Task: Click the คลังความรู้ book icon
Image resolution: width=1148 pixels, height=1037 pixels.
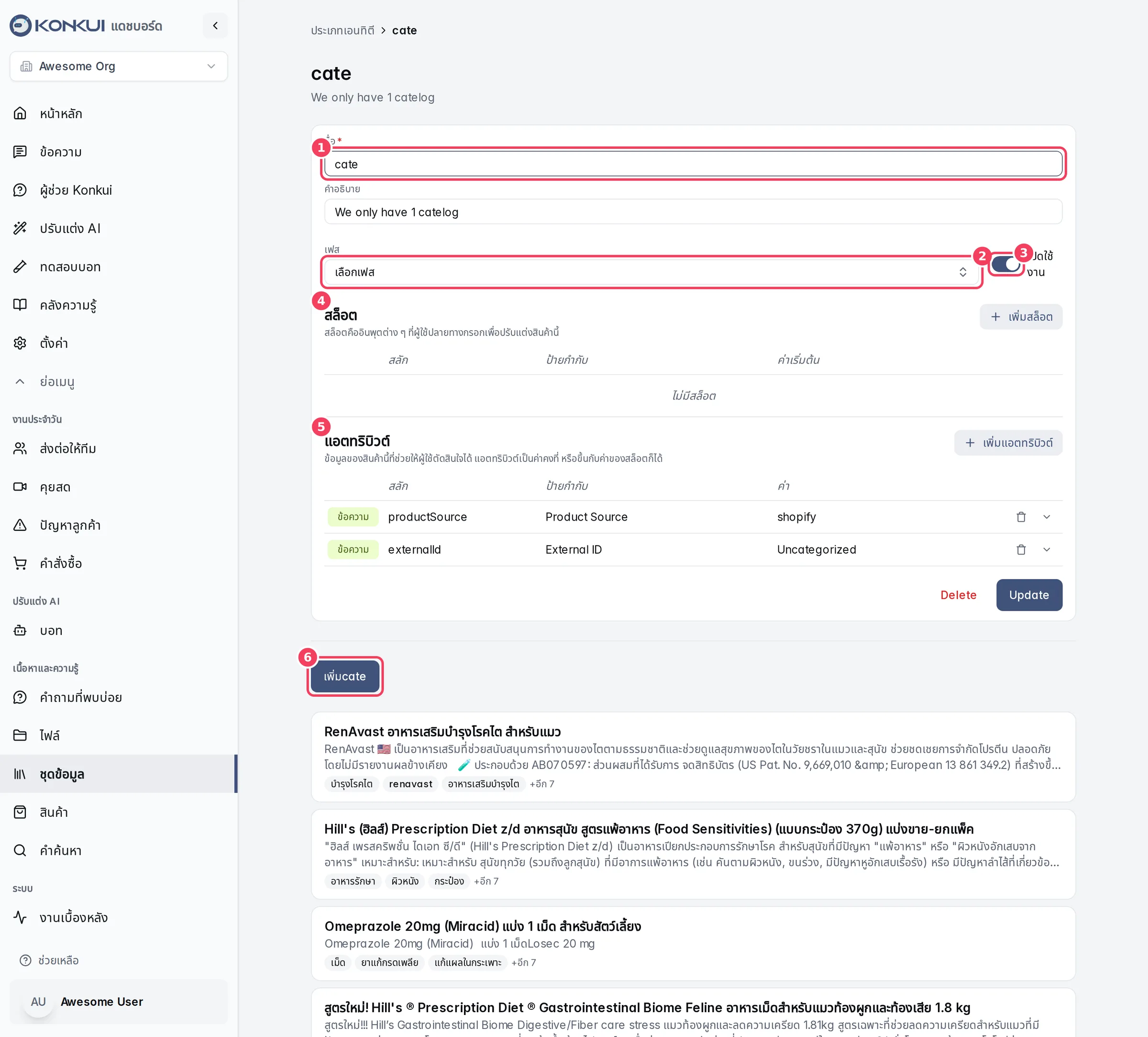Action: [x=20, y=304]
